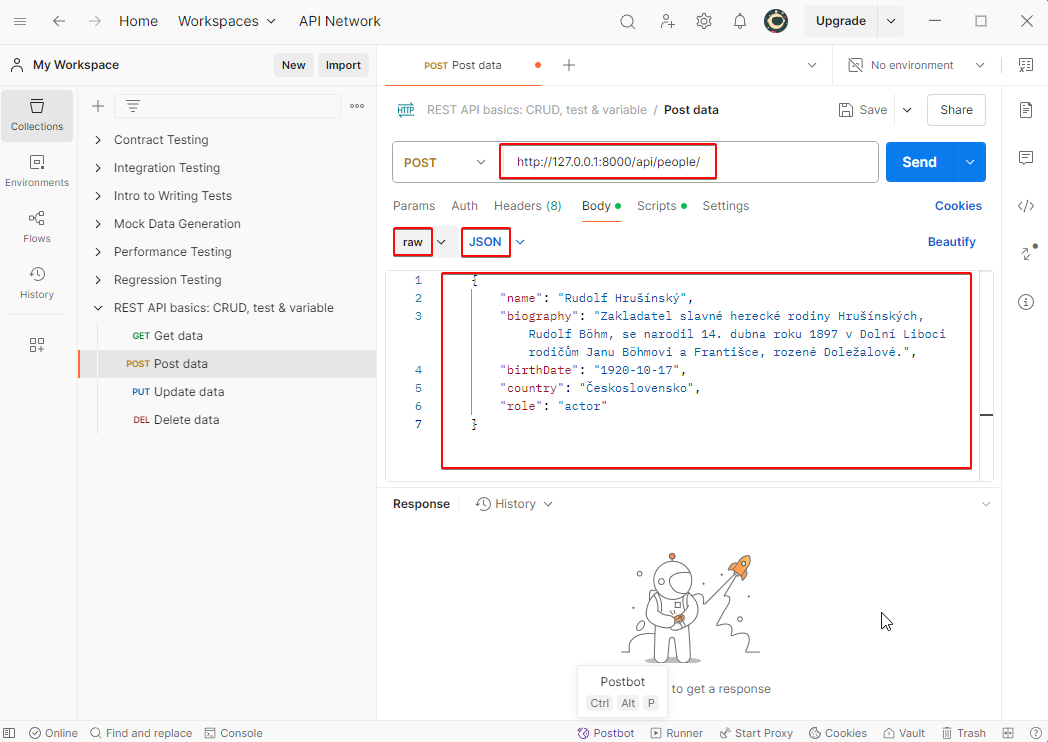Open the user avatar menu
1048x742 pixels.
point(776,21)
